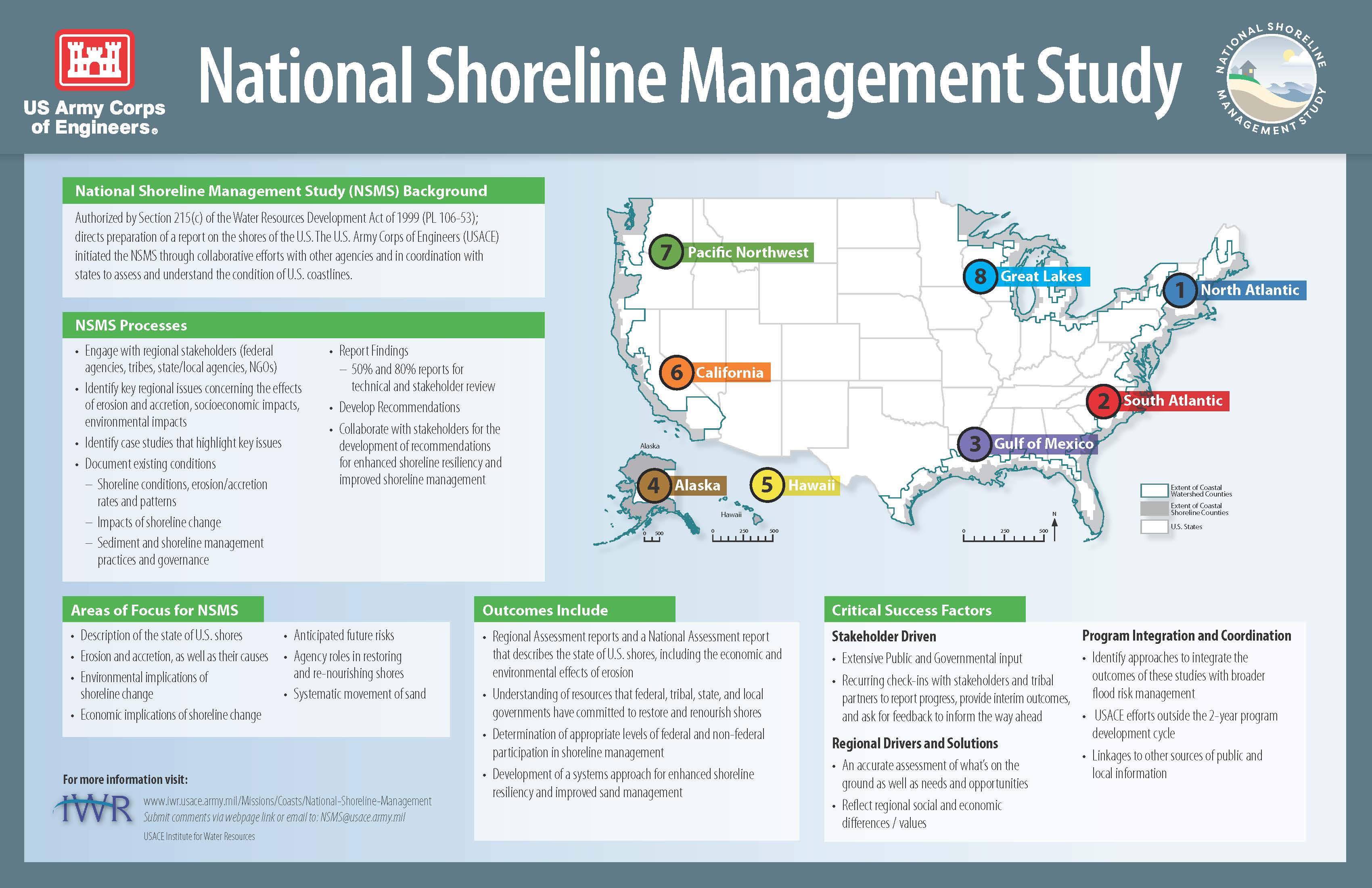Click the Coastal Watershed Counties legend swatch
Screen dimensions: 1372x888
point(1154,491)
